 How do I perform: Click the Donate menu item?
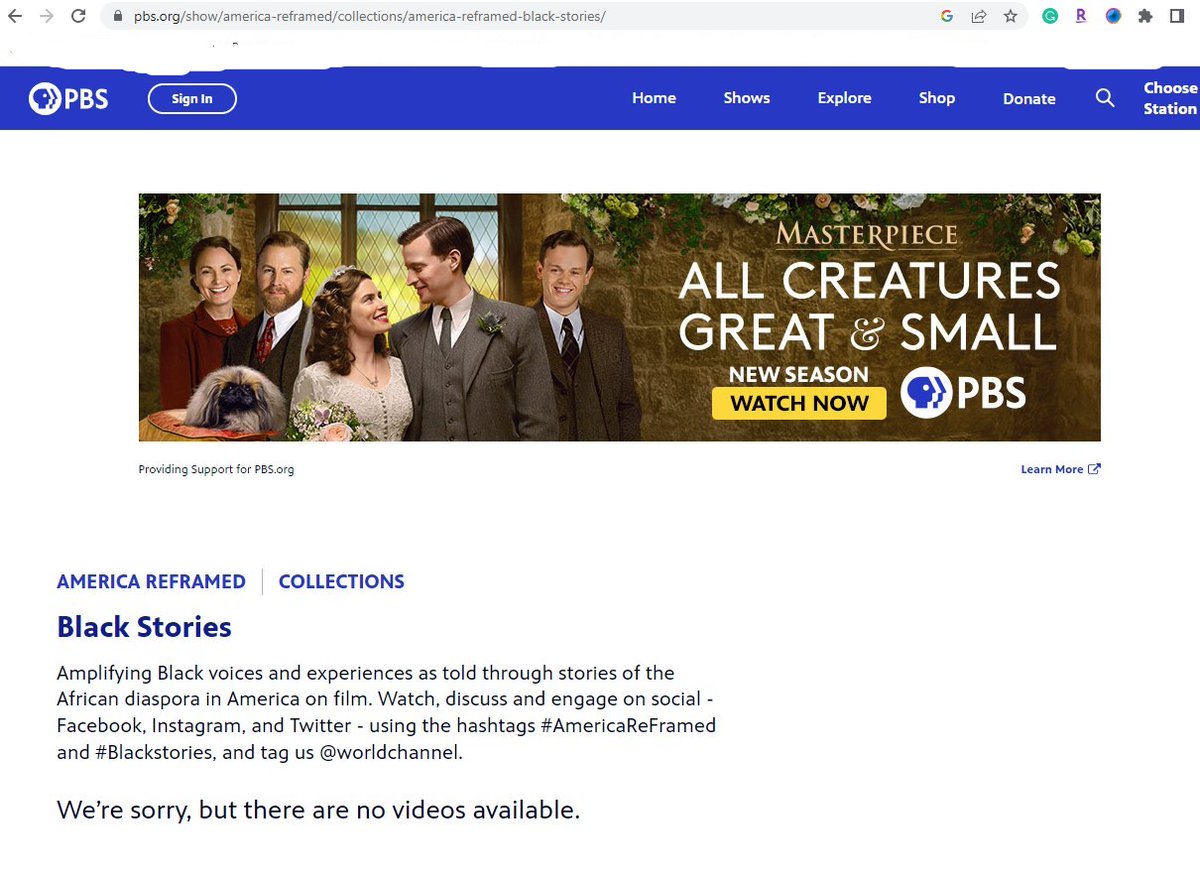click(x=1029, y=98)
